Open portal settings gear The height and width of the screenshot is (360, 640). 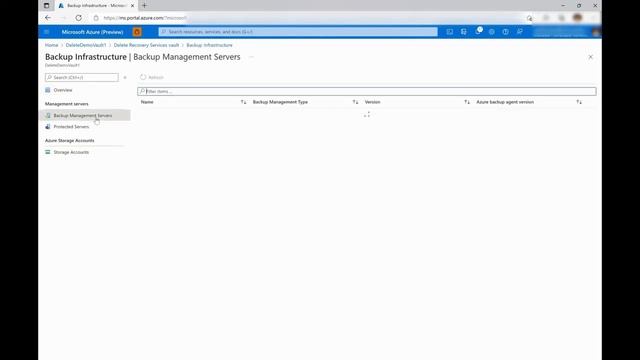[x=491, y=32]
